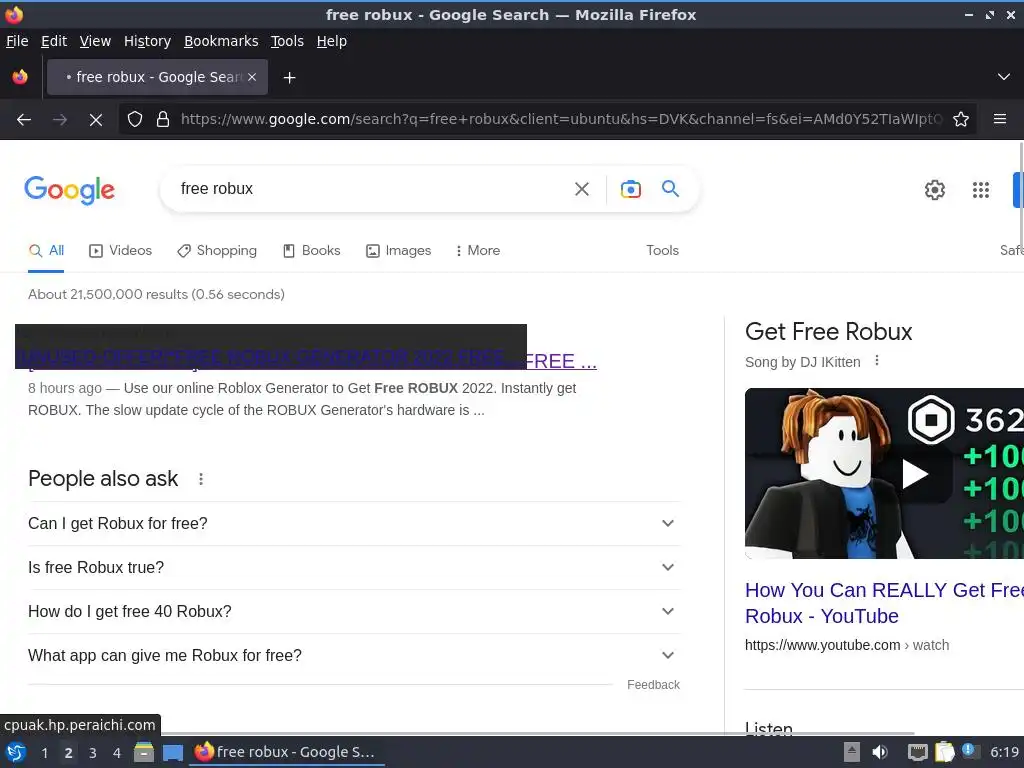Open the taskbar file manager icon

144,752
